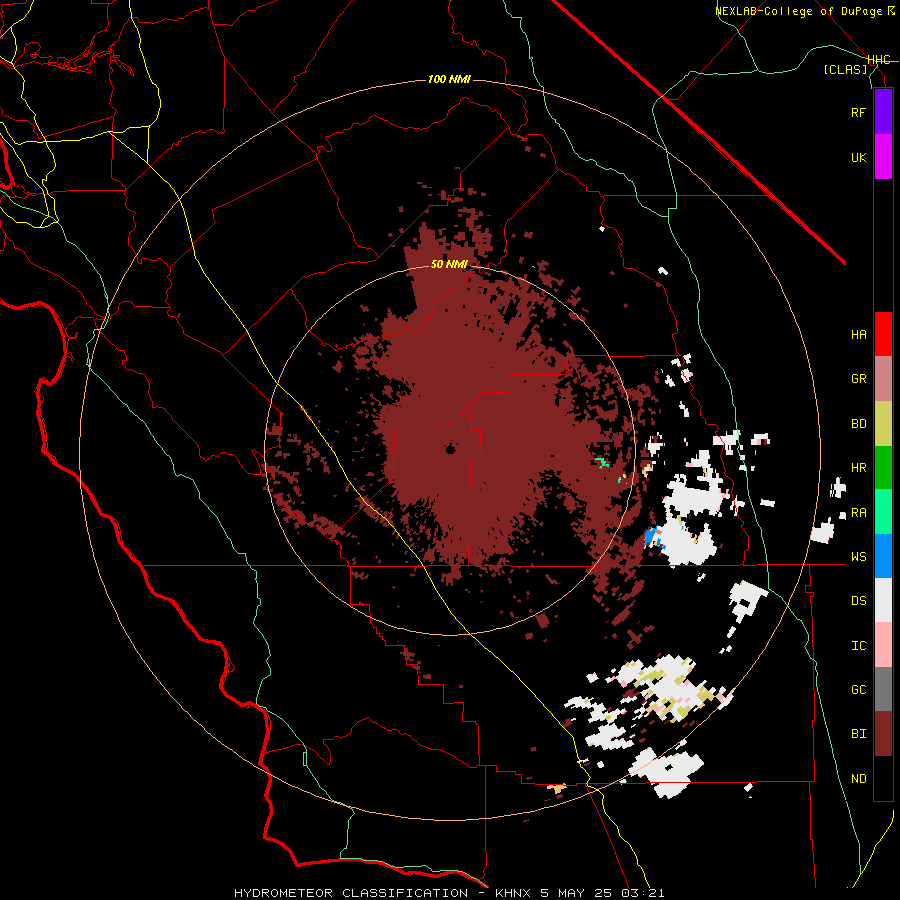900x900 pixels.
Task: Click the black radar site dot at center
Action: pyautogui.click(x=451, y=449)
